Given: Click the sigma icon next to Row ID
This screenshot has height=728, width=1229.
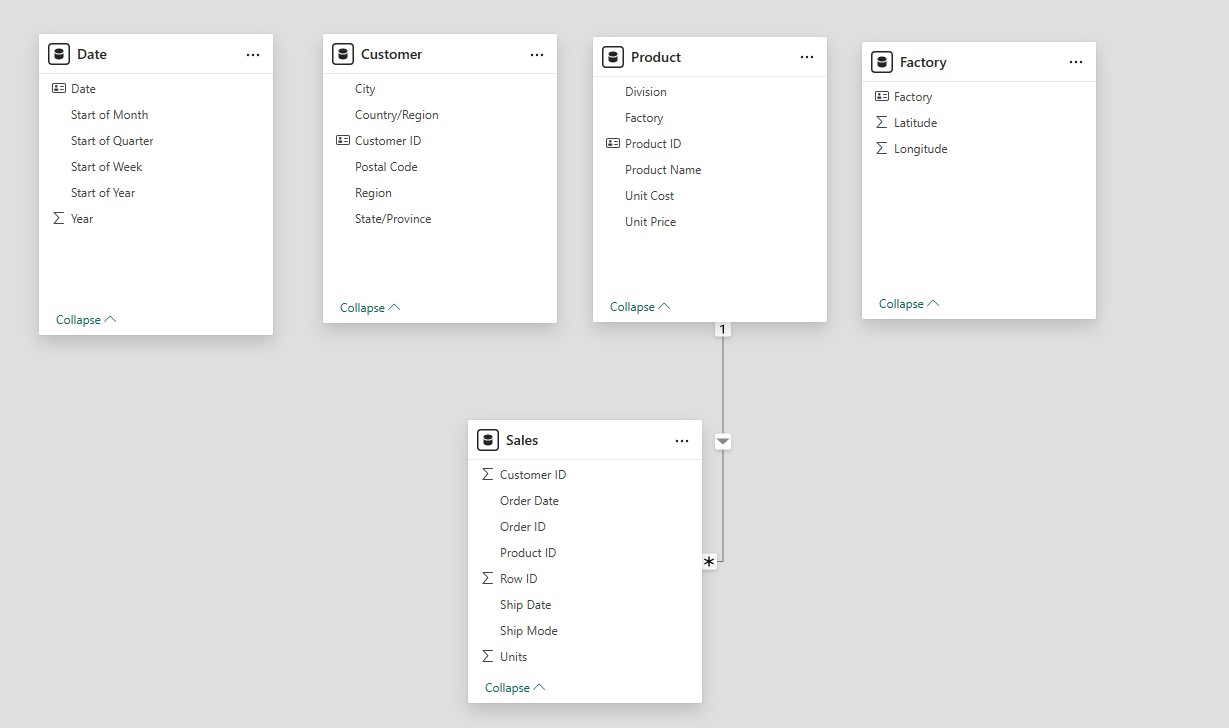Looking at the screenshot, I should pos(488,579).
